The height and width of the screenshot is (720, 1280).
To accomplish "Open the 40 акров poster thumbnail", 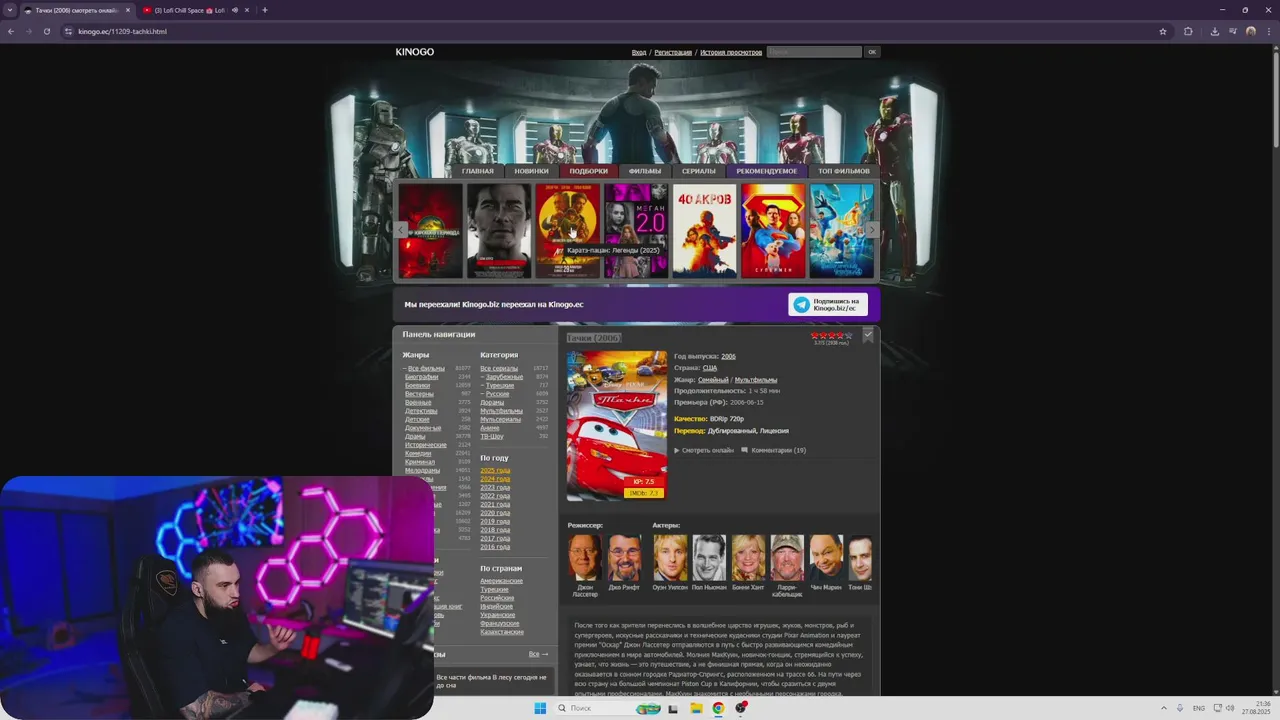I will click(x=704, y=230).
